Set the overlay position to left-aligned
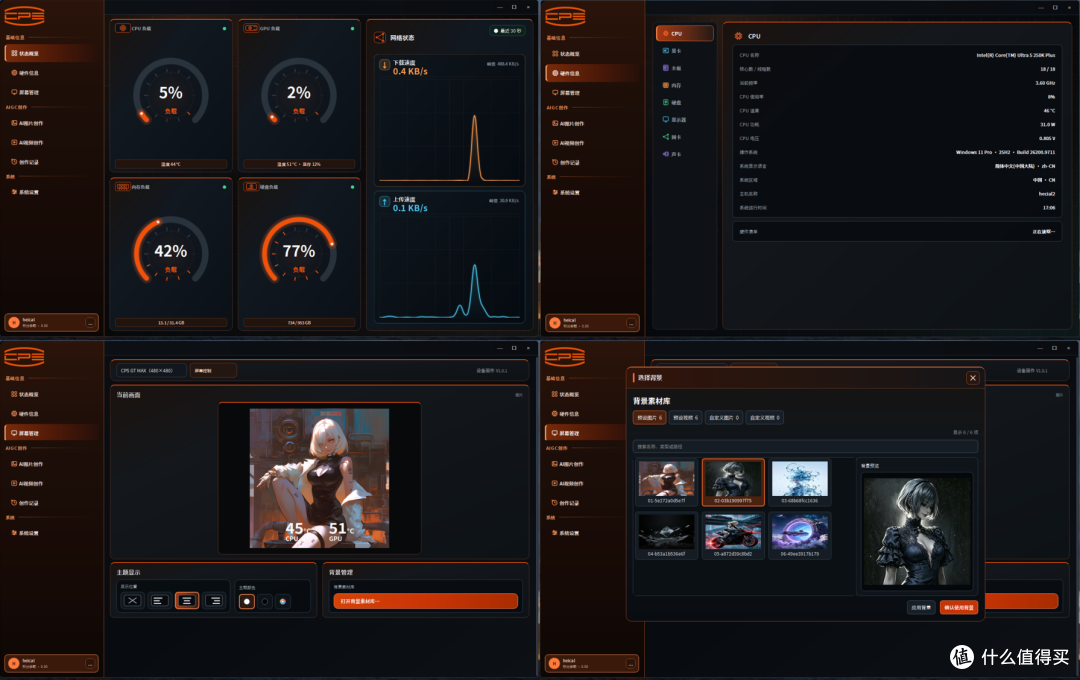Viewport: 1080px width, 680px height. [x=159, y=601]
